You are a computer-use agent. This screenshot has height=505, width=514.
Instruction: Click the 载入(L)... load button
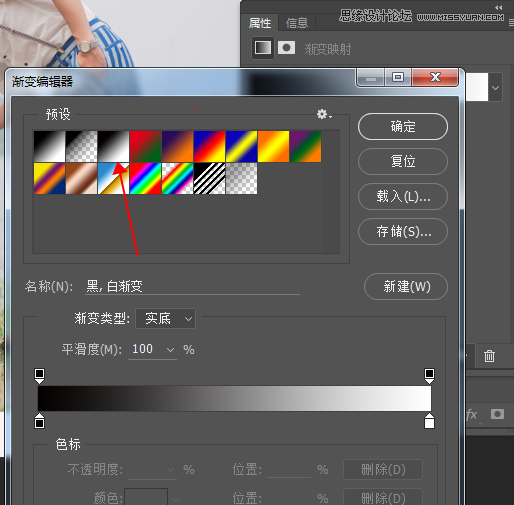[x=403, y=197]
